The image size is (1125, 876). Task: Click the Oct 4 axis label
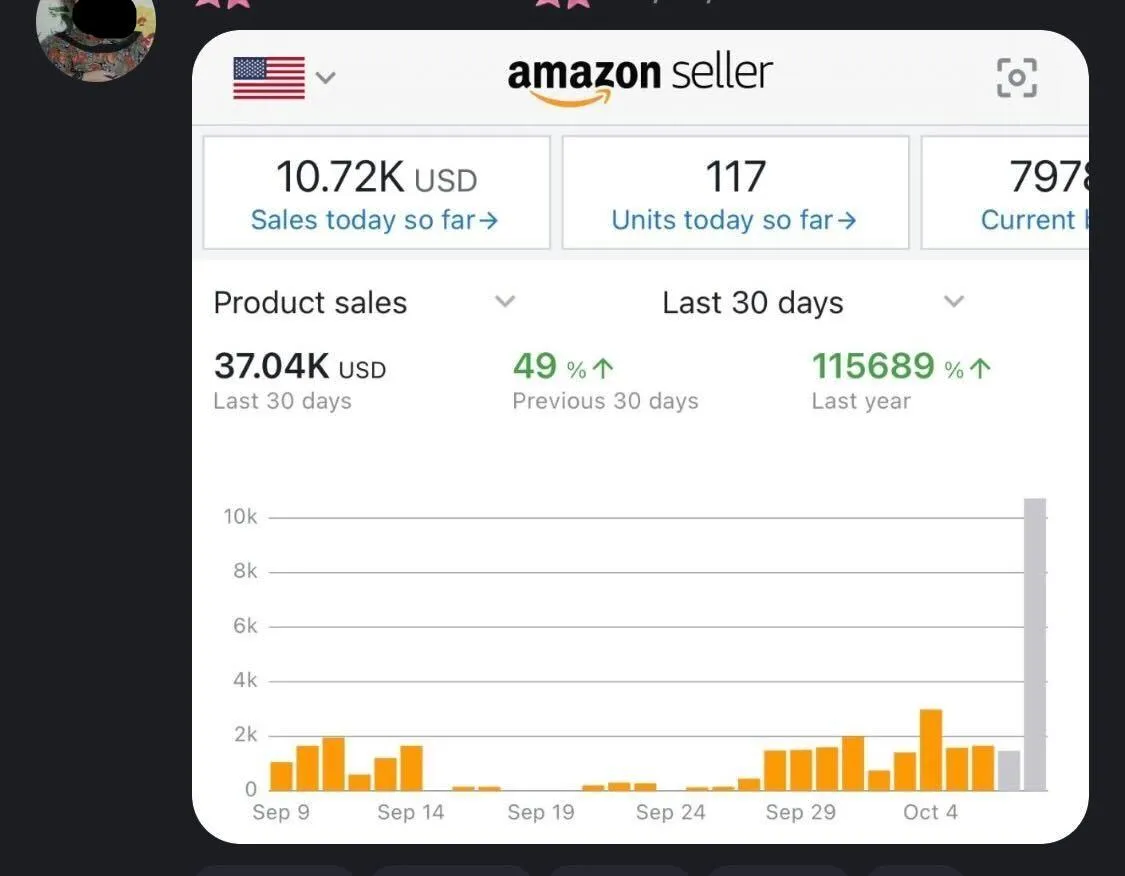(930, 812)
